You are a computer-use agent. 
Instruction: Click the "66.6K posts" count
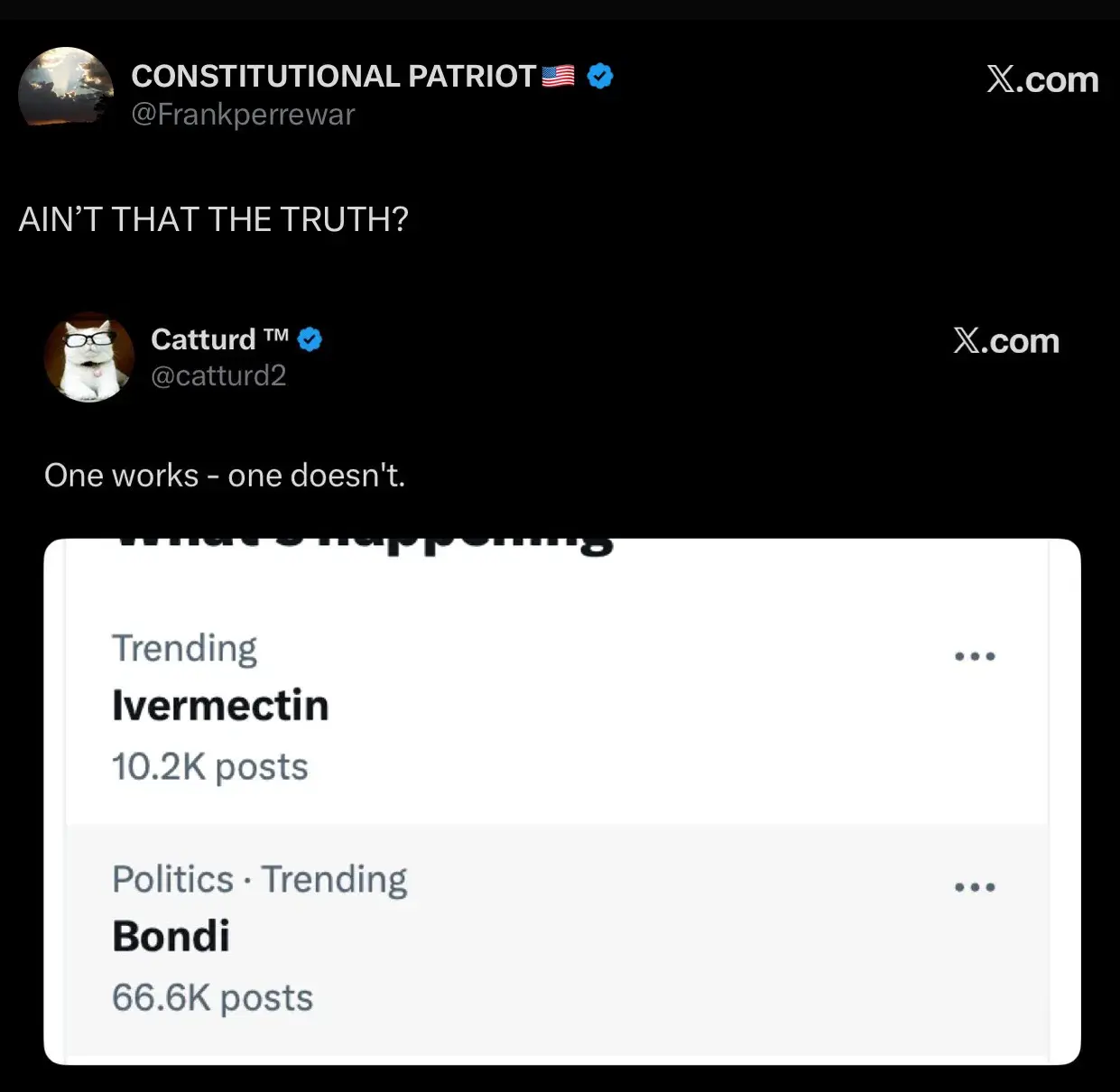click(213, 998)
